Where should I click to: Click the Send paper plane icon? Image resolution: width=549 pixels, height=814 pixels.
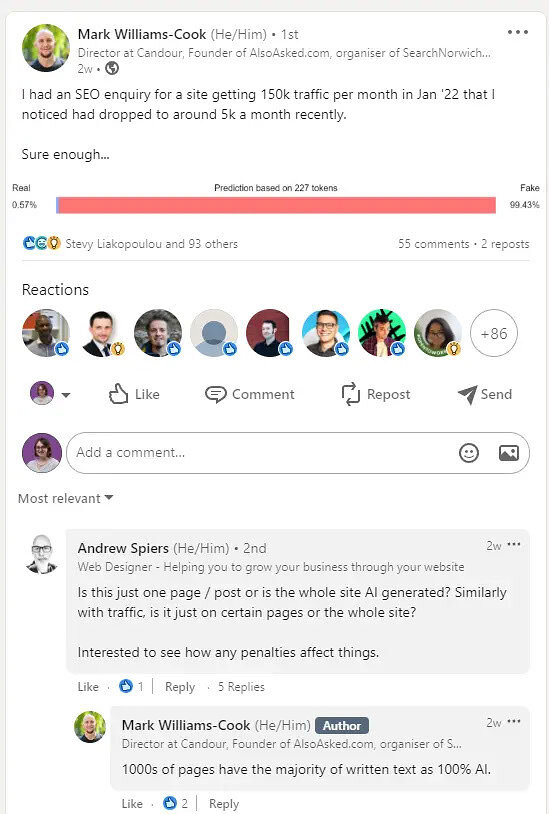point(467,395)
